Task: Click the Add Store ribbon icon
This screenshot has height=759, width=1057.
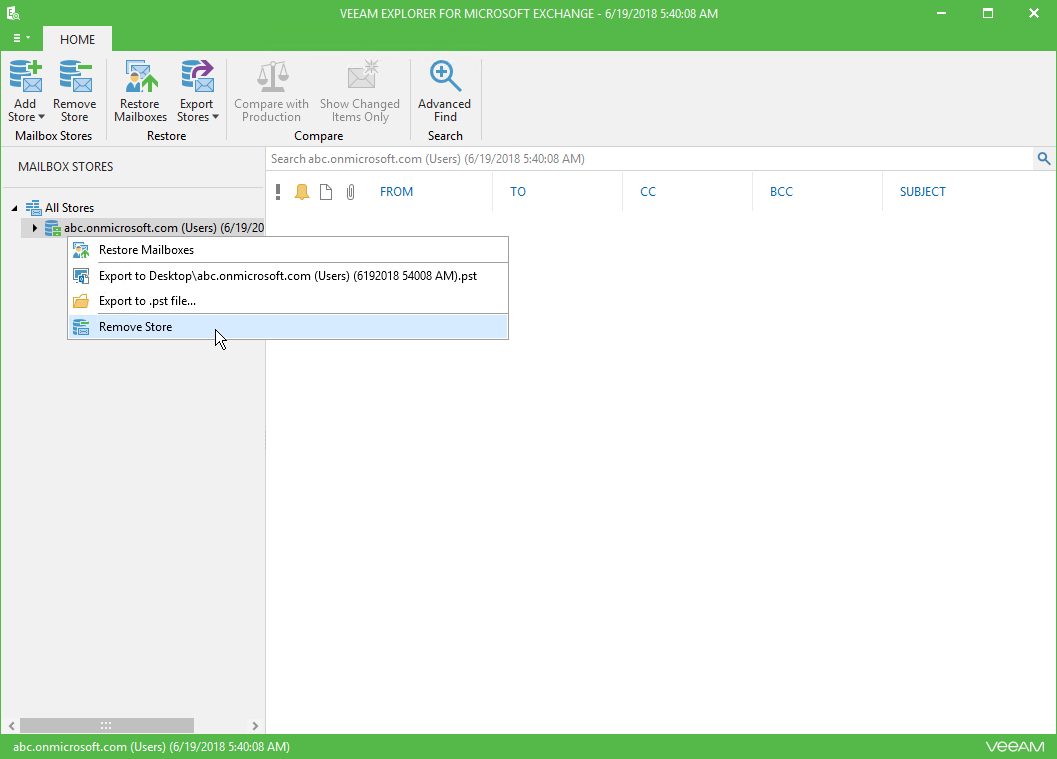Action: click(26, 75)
